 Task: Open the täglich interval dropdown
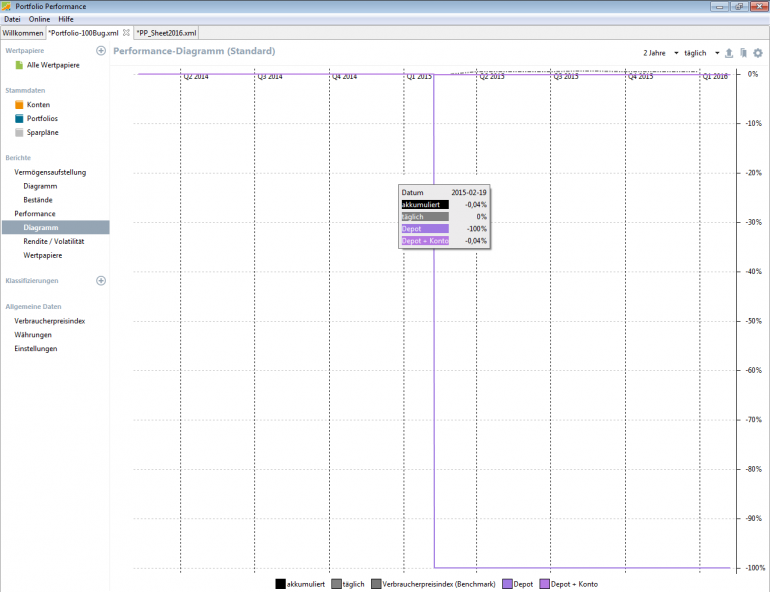pyautogui.click(x=702, y=53)
